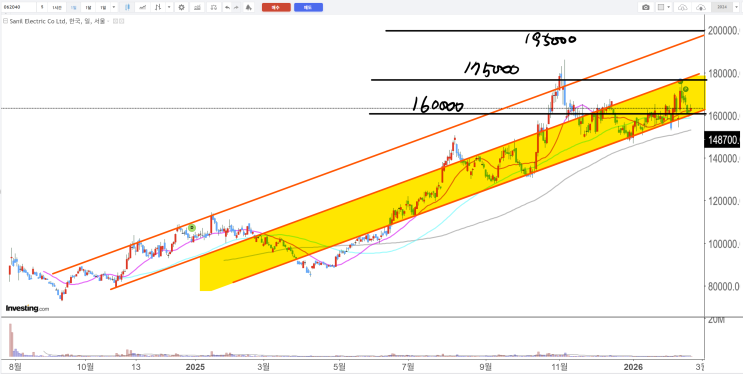Select the 1-day interval tab
Viewport: 743px width, 374px height.
[x=73, y=7]
